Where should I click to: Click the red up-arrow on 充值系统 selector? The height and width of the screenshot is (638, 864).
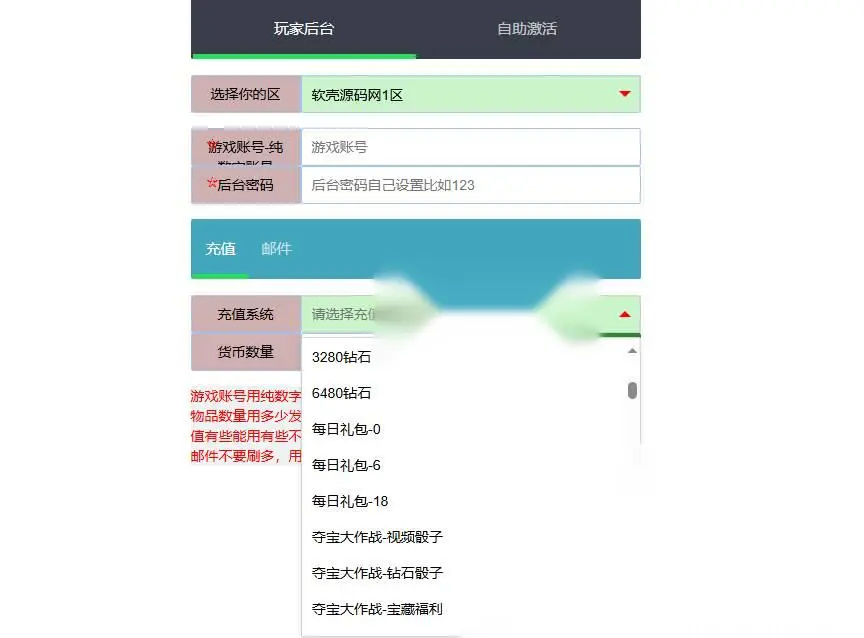tap(624, 315)
